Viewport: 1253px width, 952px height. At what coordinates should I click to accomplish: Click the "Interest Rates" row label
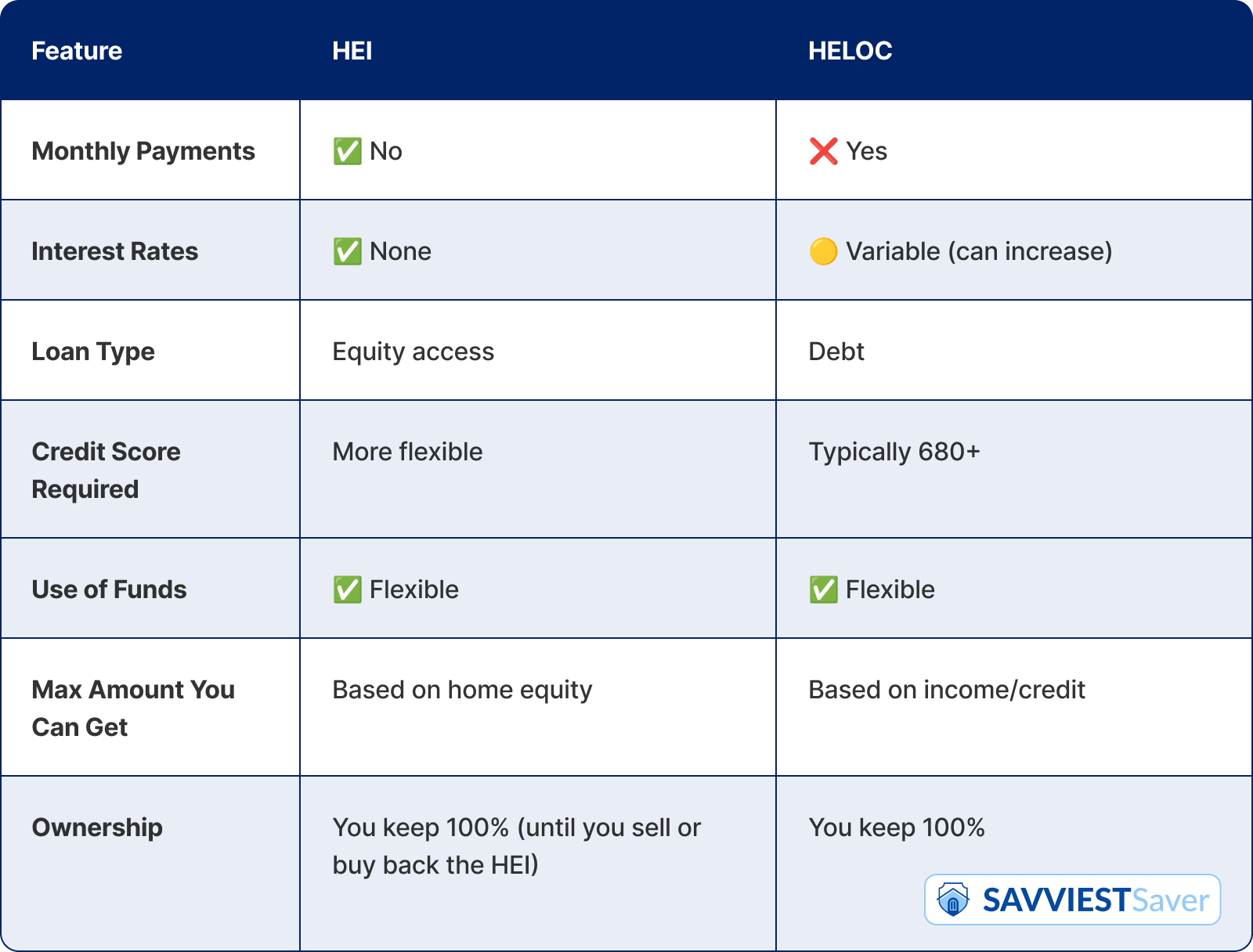click(x=114, y=251)
